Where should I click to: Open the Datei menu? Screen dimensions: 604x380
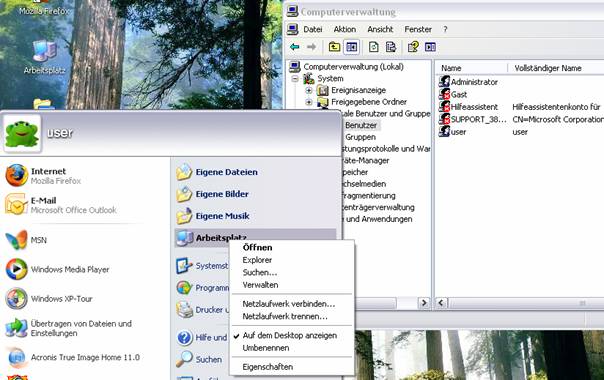click(x=312, y=29)
